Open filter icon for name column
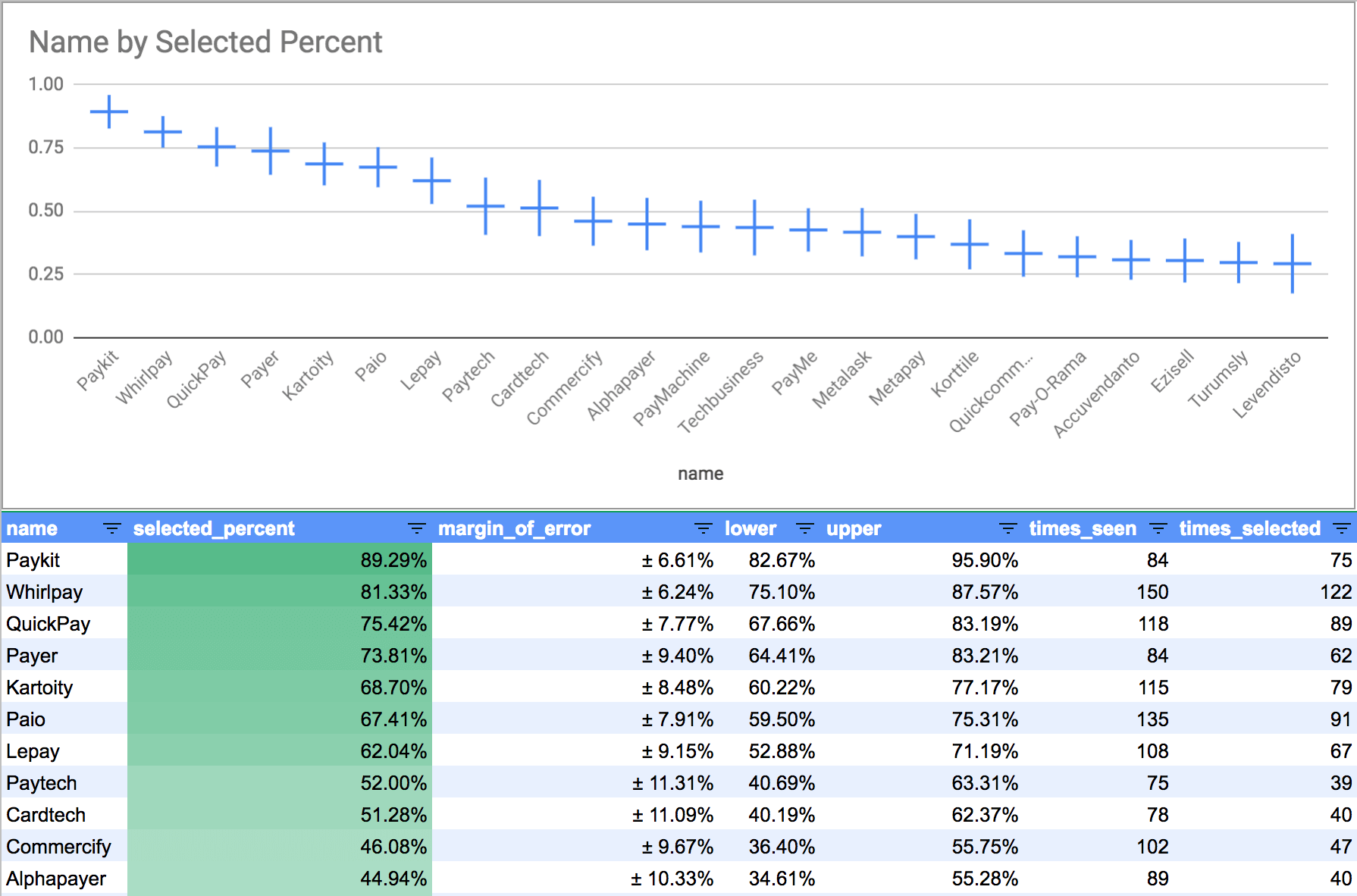Image resolution: width=1357 pixels, height=896 pixels. coord(112,528)
